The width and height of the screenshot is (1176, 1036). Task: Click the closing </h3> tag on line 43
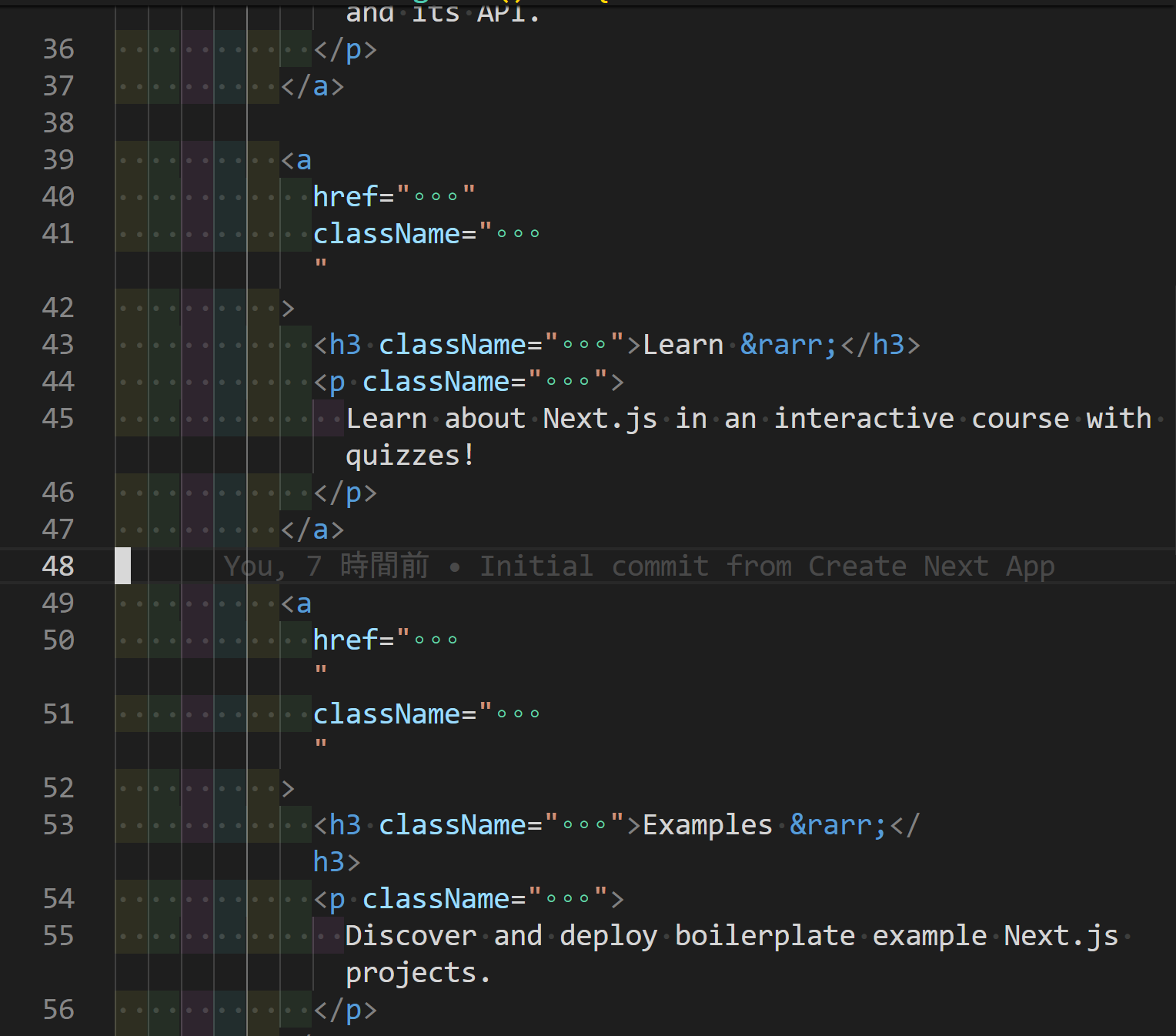[880, 345]
